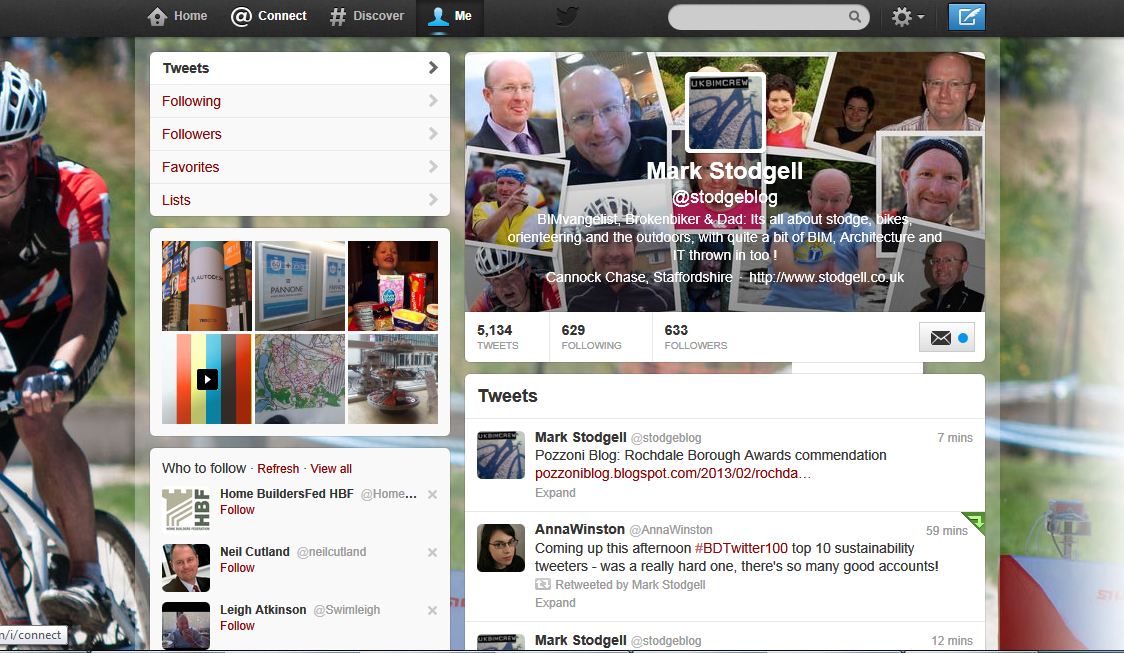Switch to the Discover tab

pyautogui.click(x=367, y=16)
